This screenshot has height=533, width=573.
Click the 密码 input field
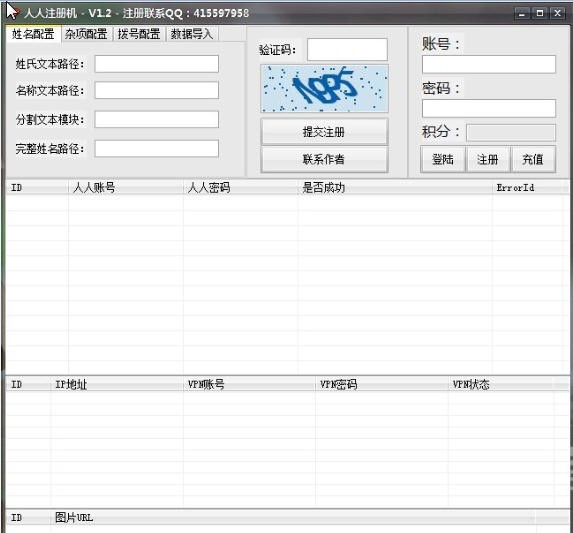[489, 108]
